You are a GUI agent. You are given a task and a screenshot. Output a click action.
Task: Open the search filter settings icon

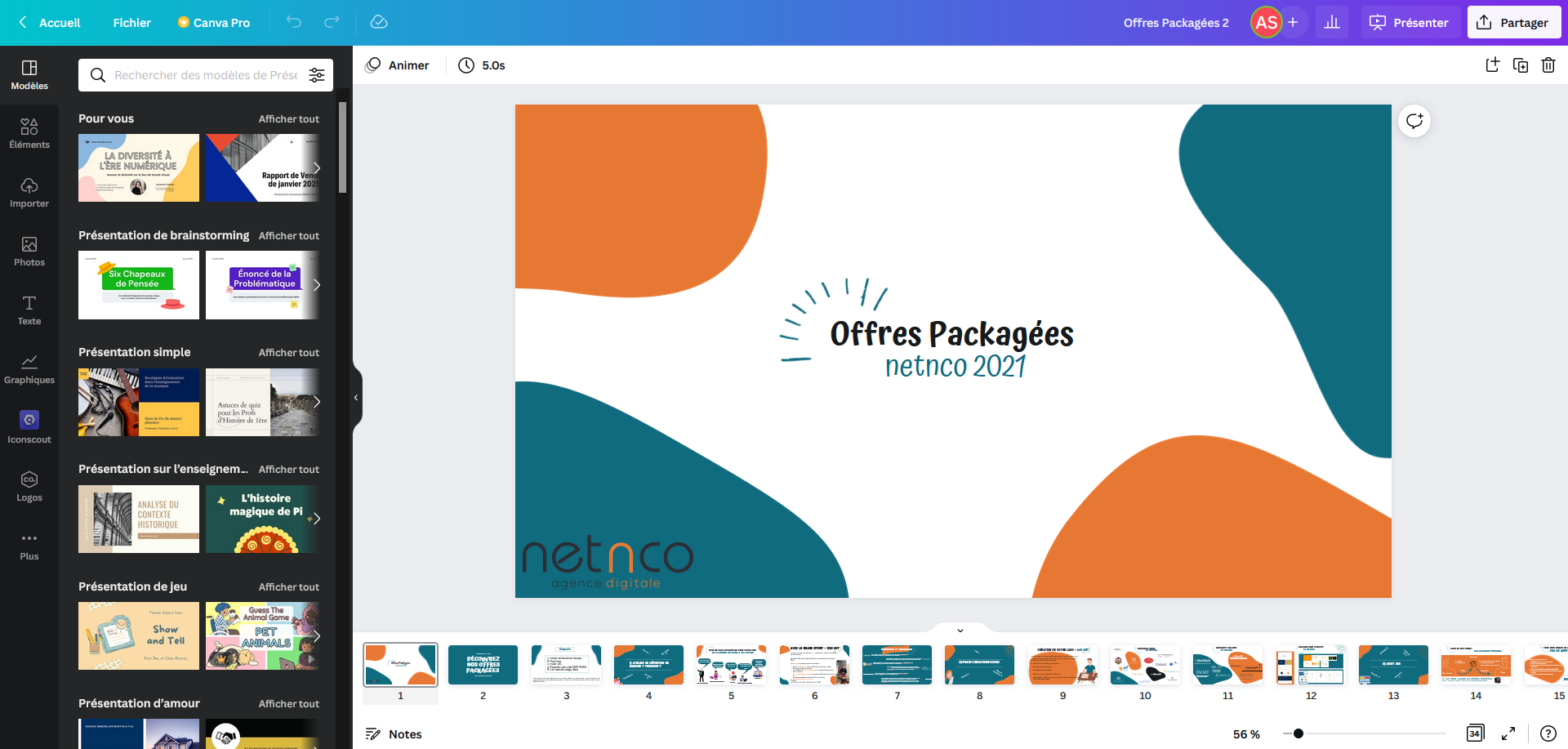point(317,75)
